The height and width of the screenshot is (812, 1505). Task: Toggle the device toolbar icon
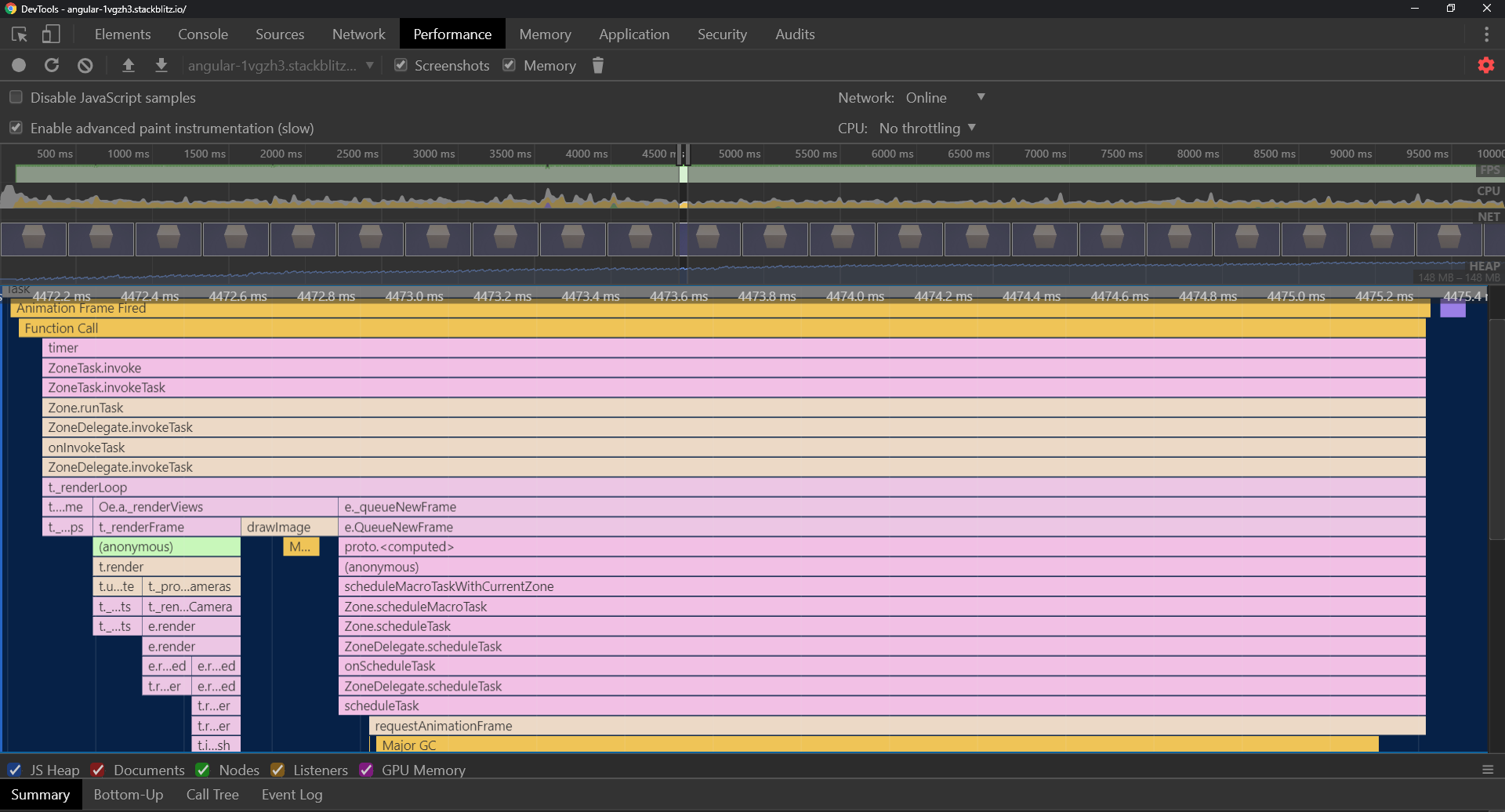[x=51, y=34]
